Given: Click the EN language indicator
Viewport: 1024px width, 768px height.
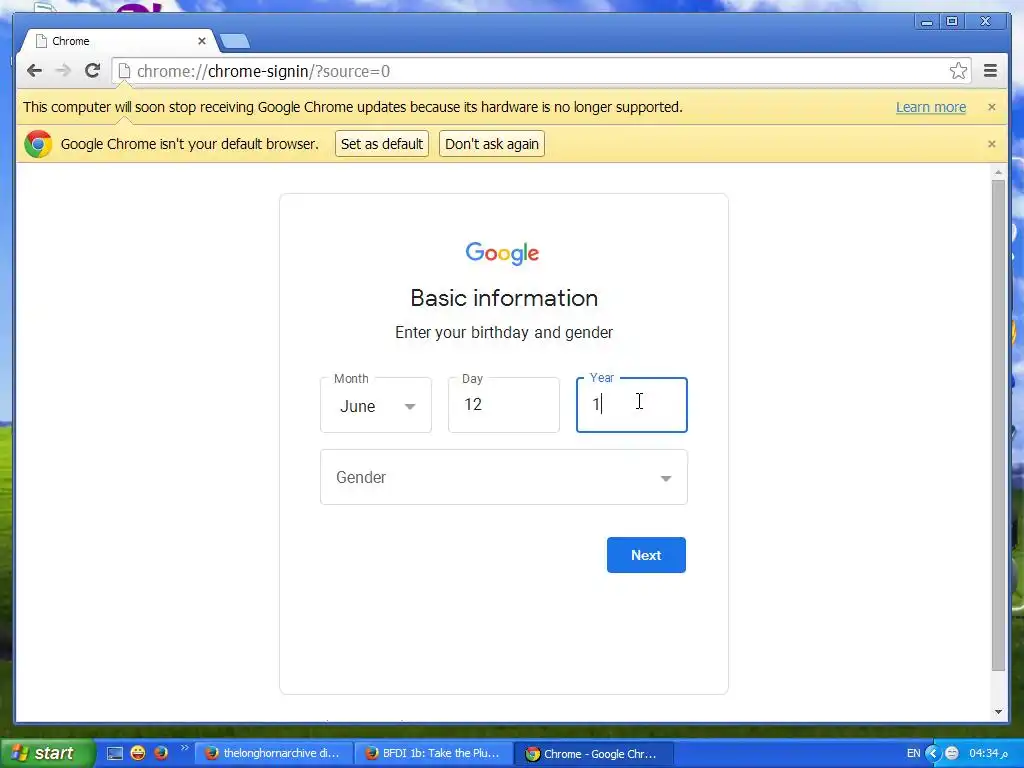Looking at the screenshot, I should click(x=914, y=753).
